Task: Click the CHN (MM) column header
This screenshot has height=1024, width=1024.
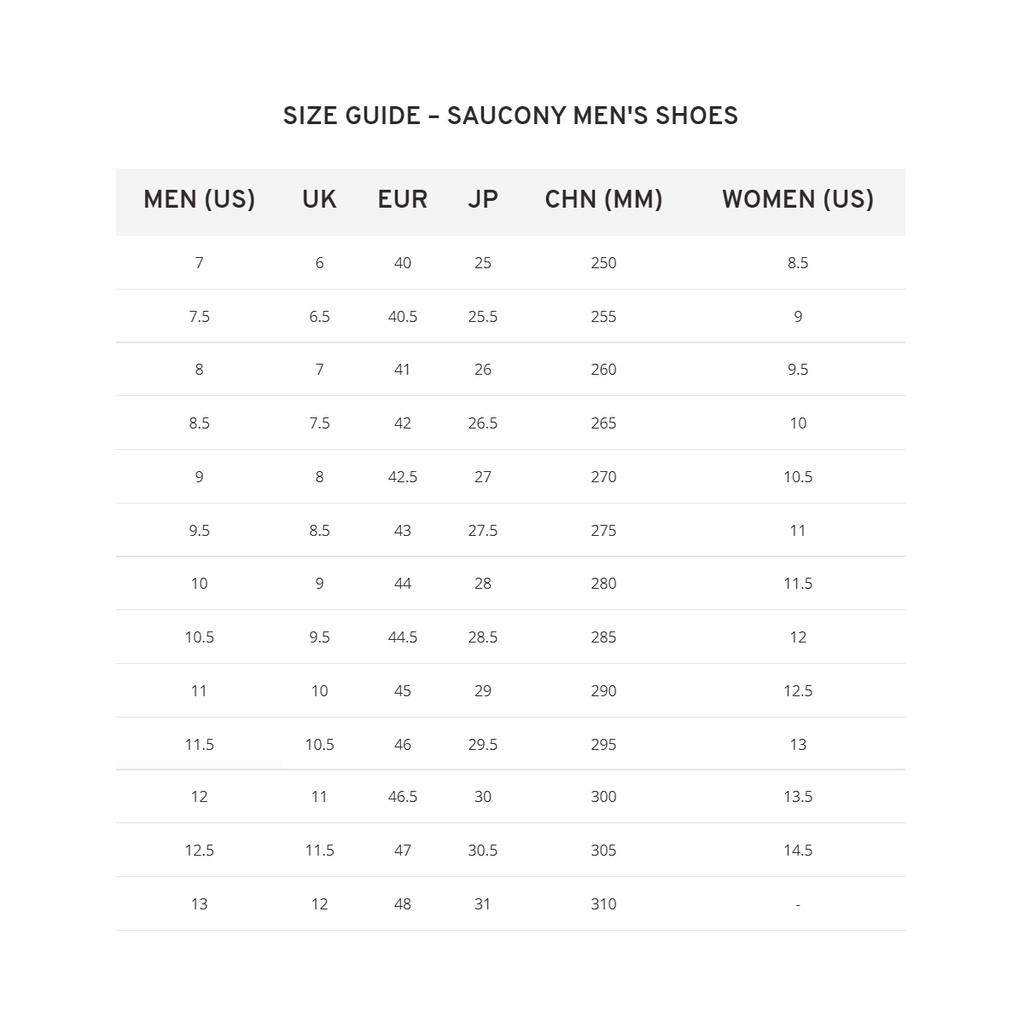Action: (x=603, y=200)
